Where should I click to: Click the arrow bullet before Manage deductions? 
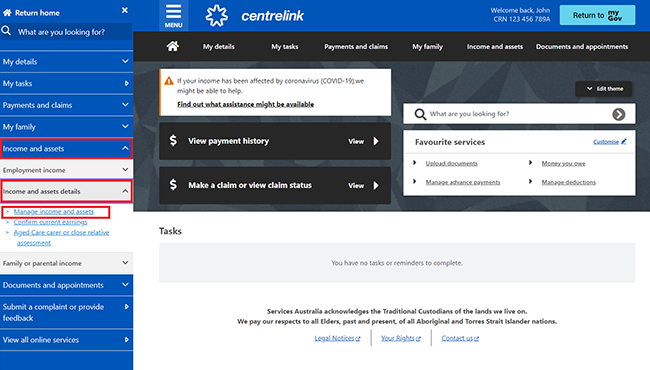pos(530,181)
